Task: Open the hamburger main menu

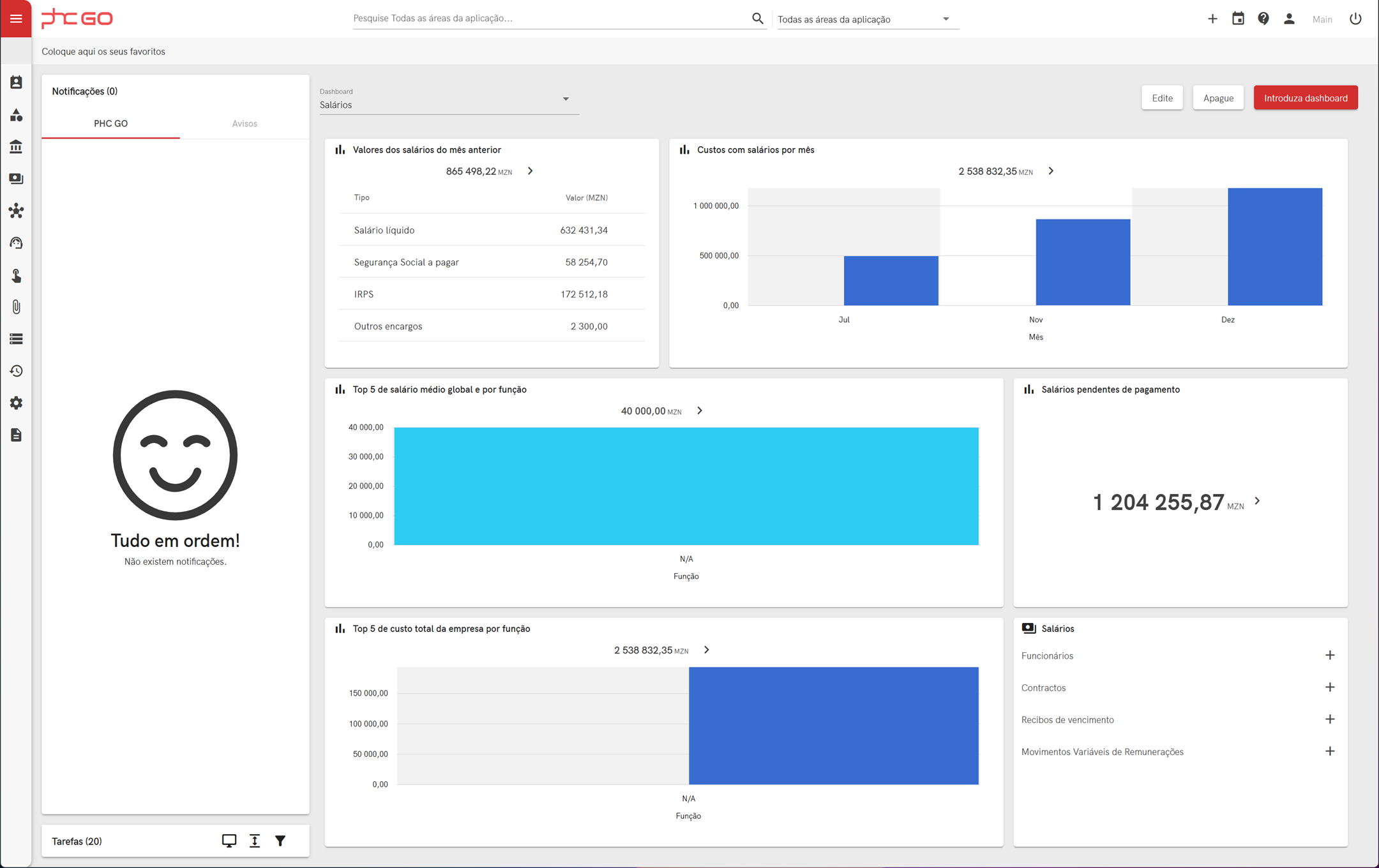Action: click(x=16, y=19)
